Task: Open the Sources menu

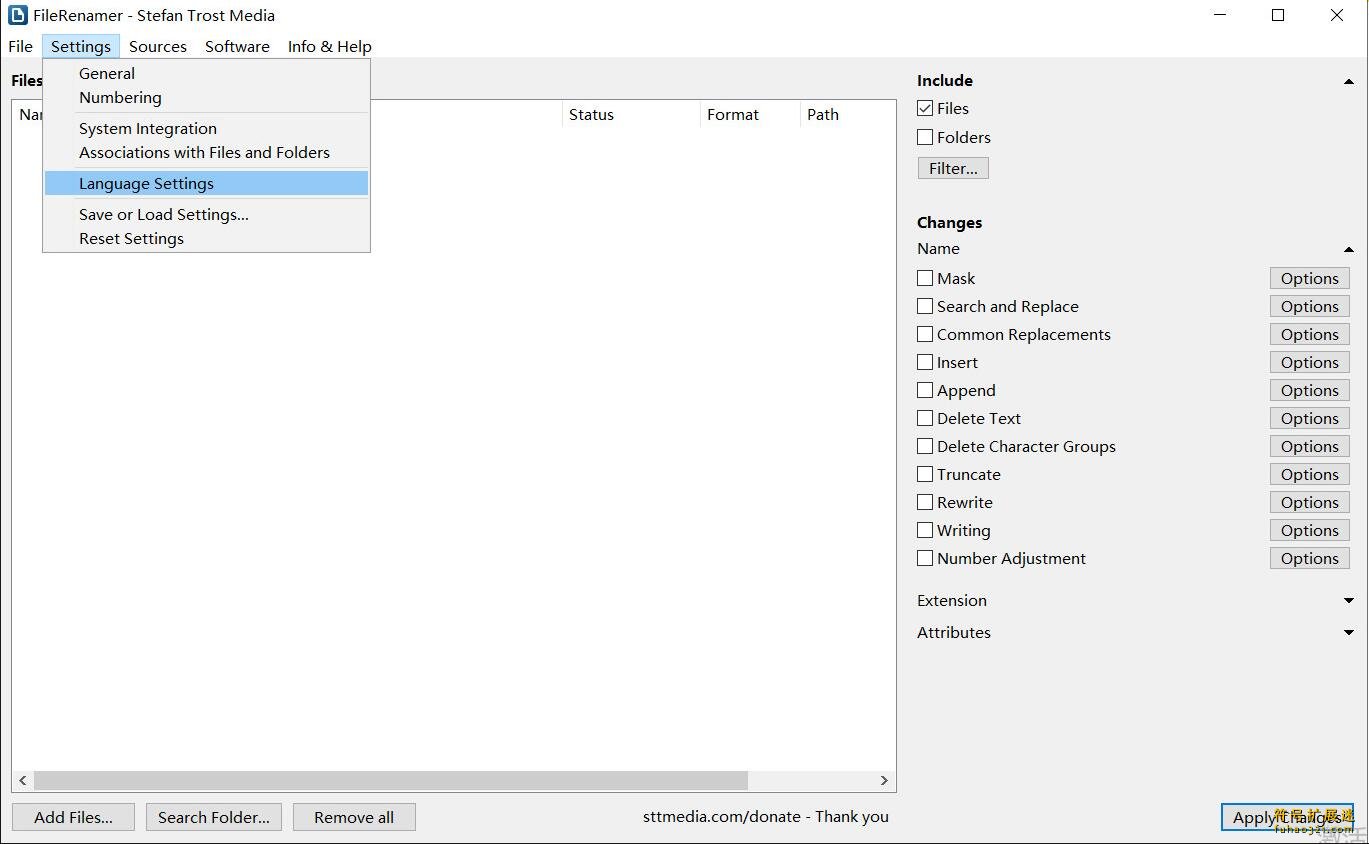Action: tap(158, 47)
